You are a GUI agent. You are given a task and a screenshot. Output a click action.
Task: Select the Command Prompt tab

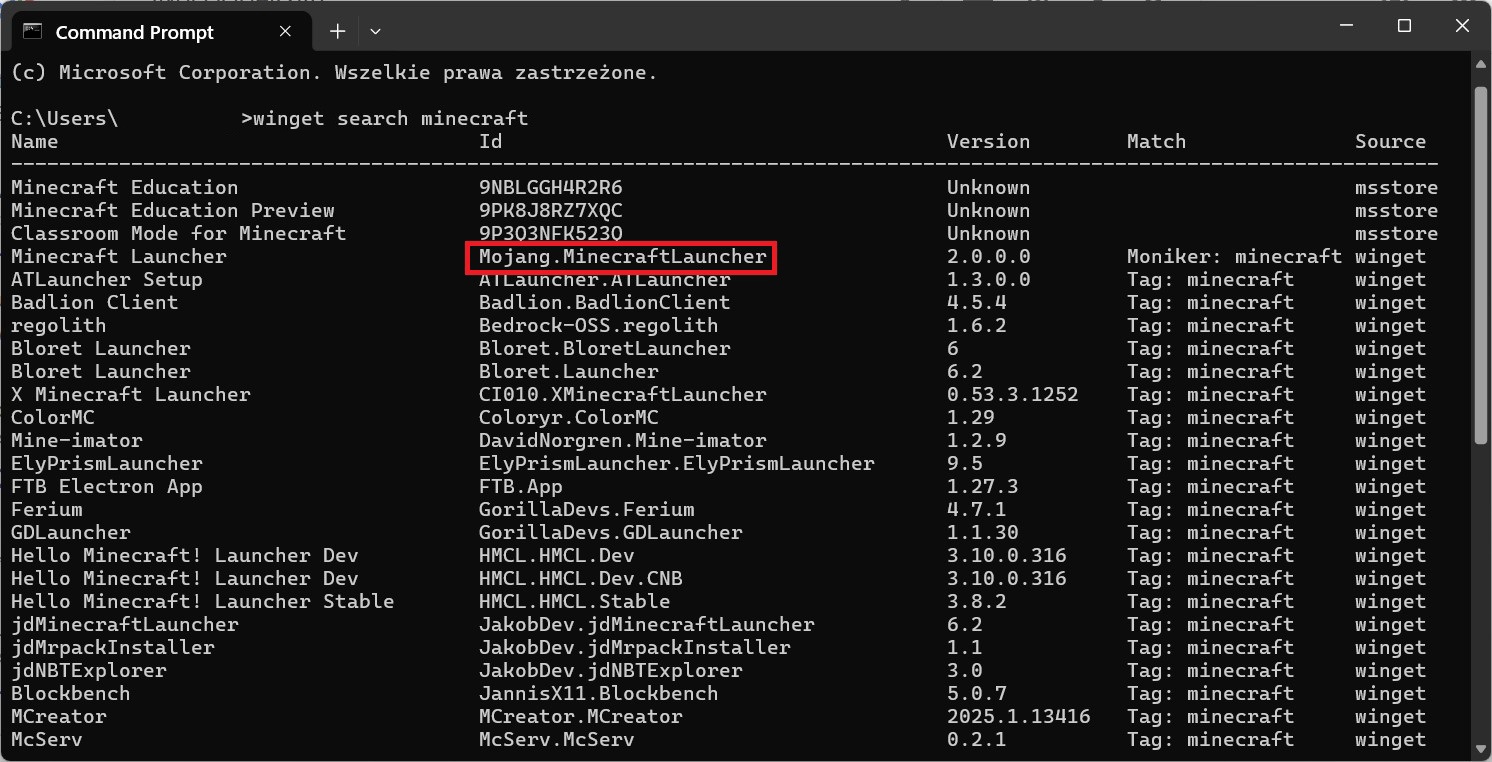click(160, 31)
